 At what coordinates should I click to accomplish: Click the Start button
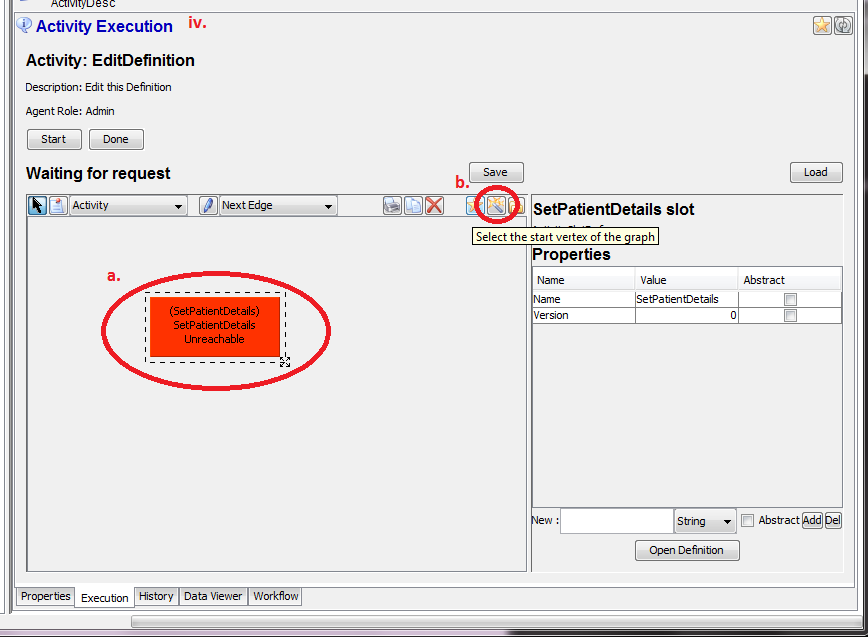coord(54,139)
